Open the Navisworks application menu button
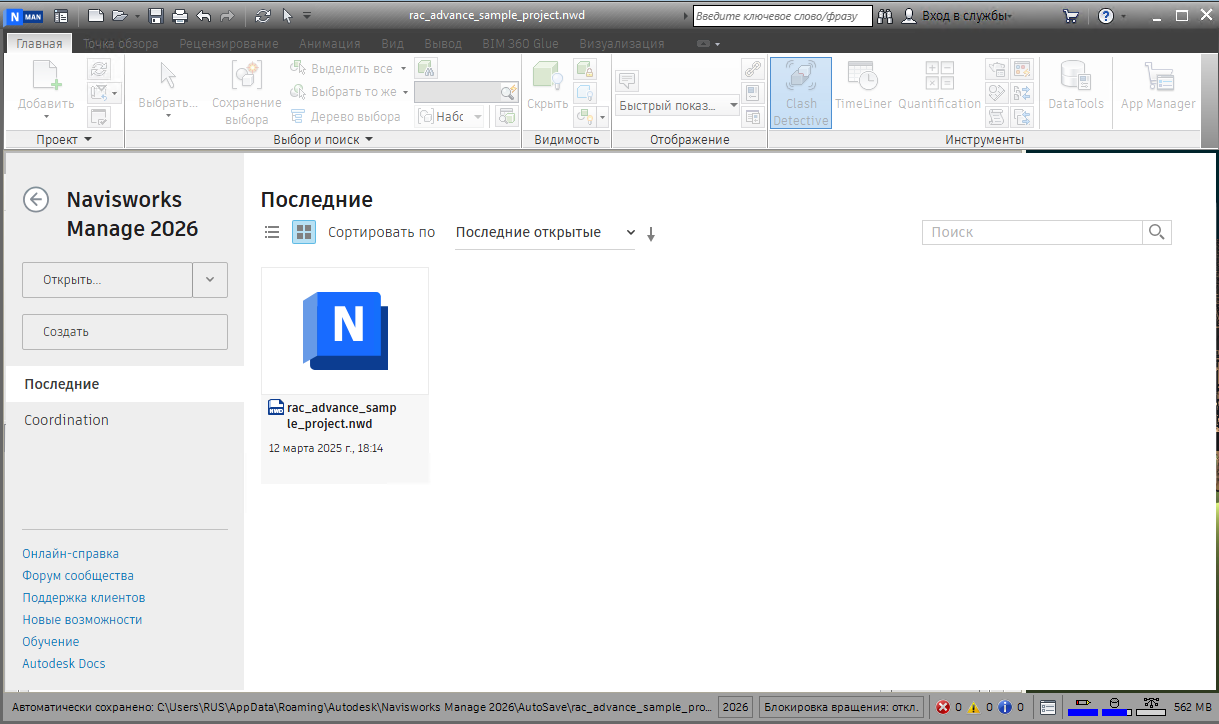The width and height of the screenshot is (1219, 724). pos(23,16)
